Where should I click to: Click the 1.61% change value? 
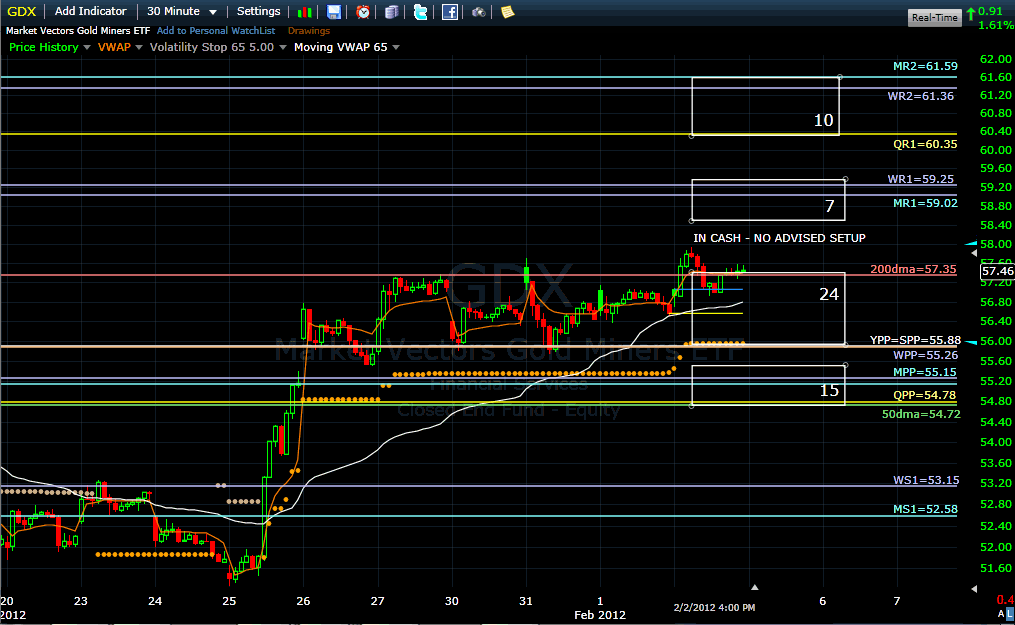tap(996, 25)
